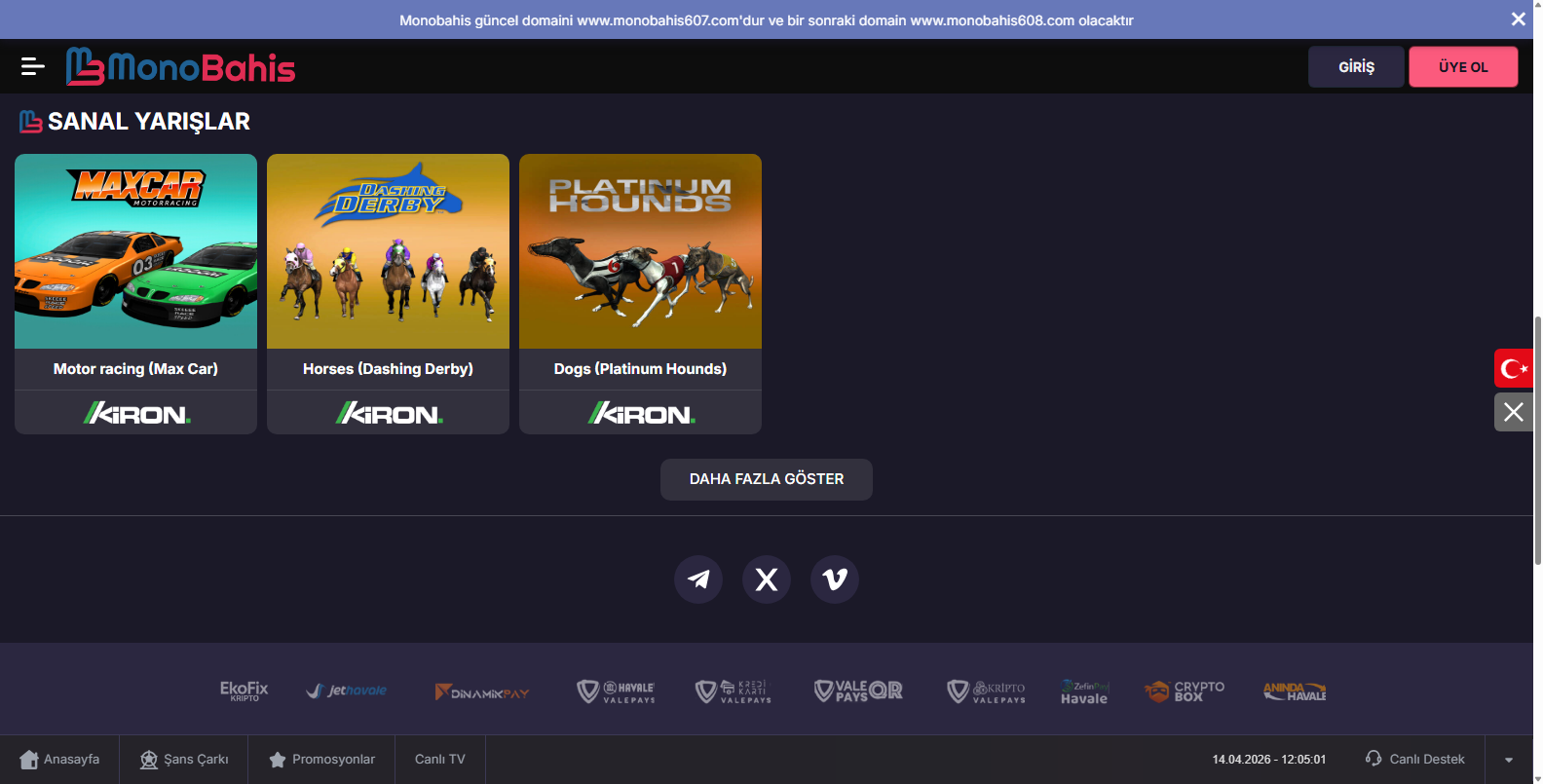Dismiss the domain announcement banner
1543x784 pixels.
(1518, 19)
